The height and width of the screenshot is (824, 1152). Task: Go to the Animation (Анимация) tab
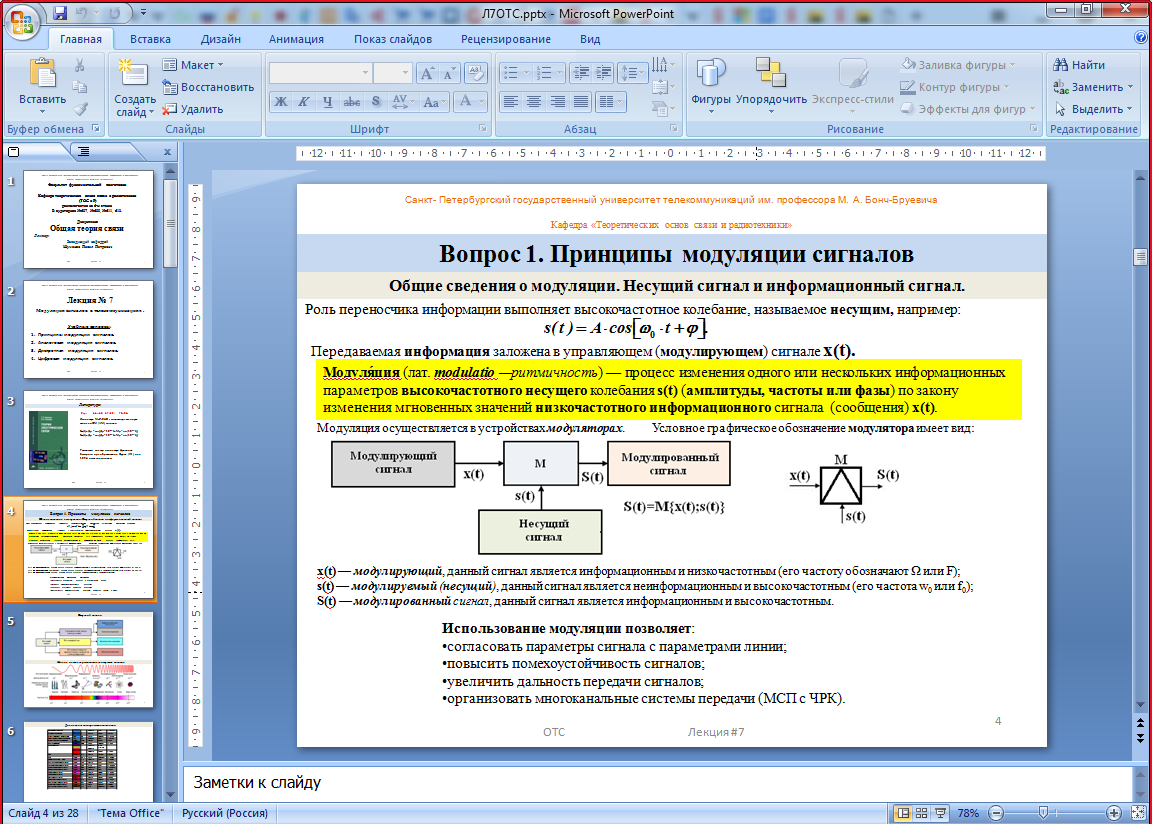coord(296,39)
